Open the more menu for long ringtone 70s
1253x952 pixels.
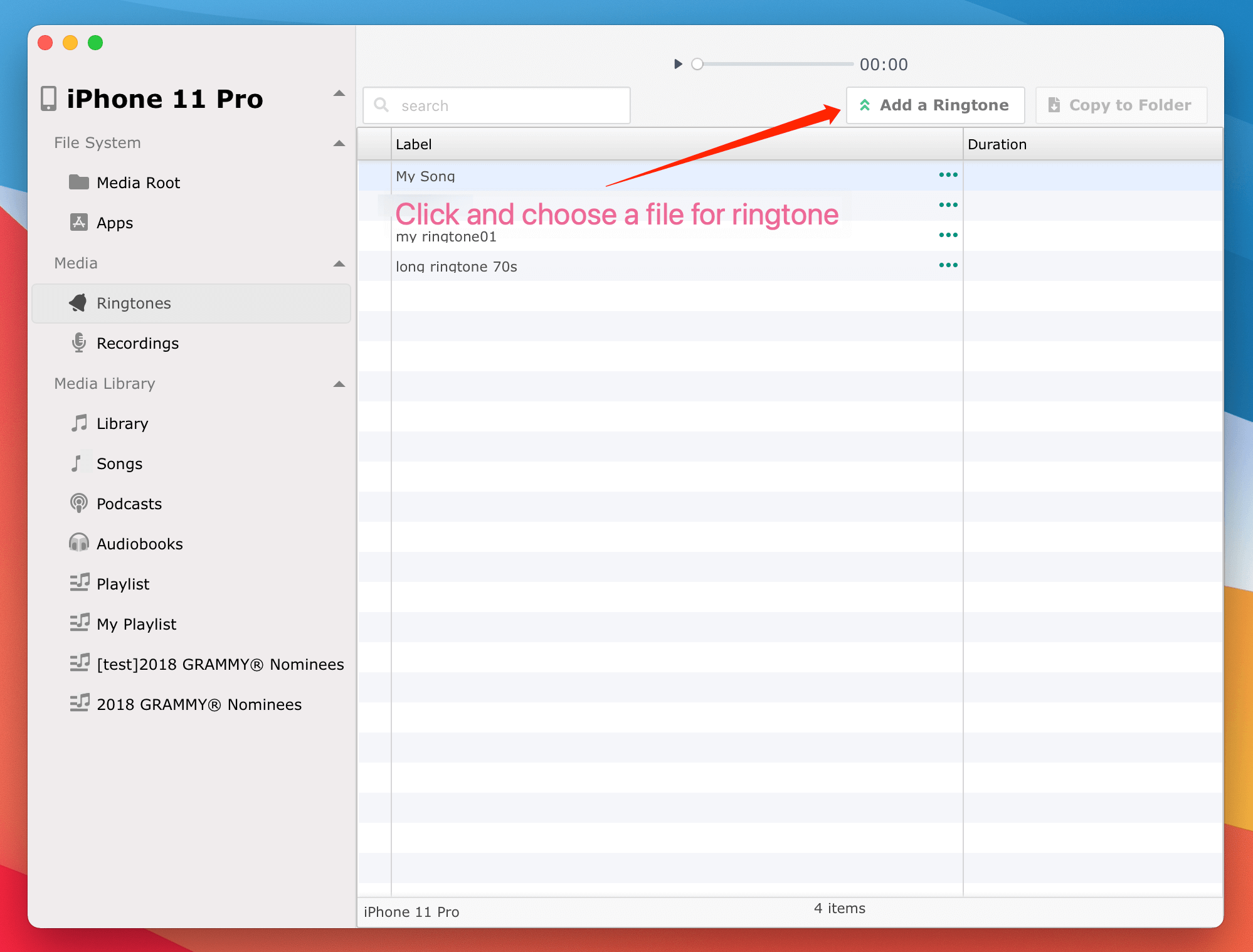pyautogui.click(x=948, y=265)
